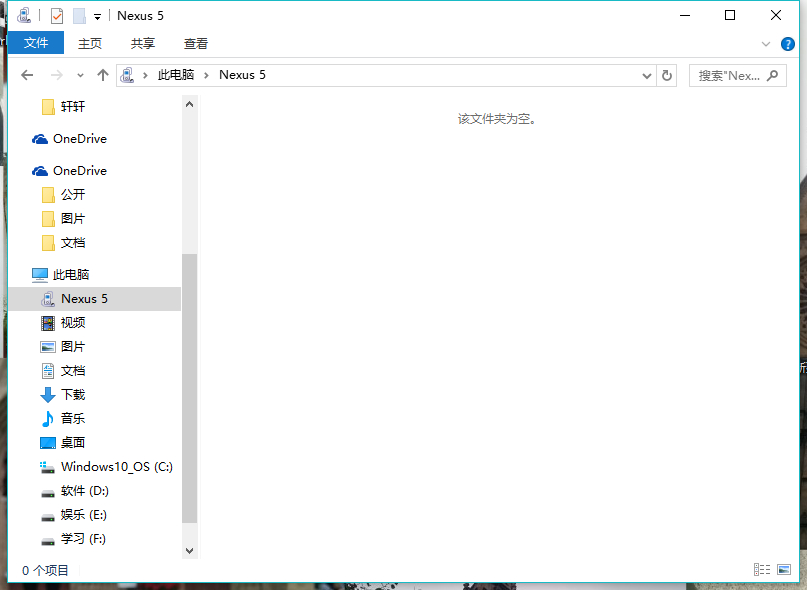Click the address bar device icon
This screenshot has width=807, height=590.
tap(127, 75)
